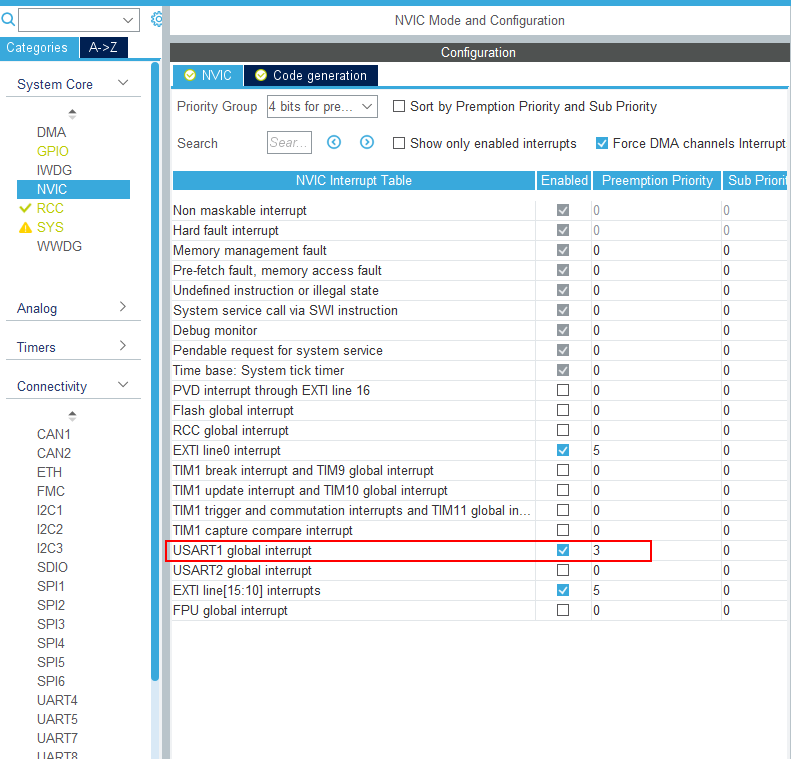The width and height of the screenshot is (791, 759).
Task: Open I2C1 peripheral configuration
Action: (x=49, y=510)
